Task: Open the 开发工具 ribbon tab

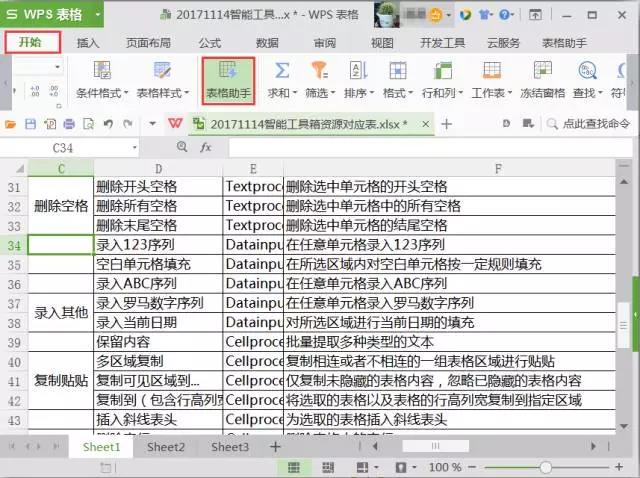Action: tap(443, 43)
